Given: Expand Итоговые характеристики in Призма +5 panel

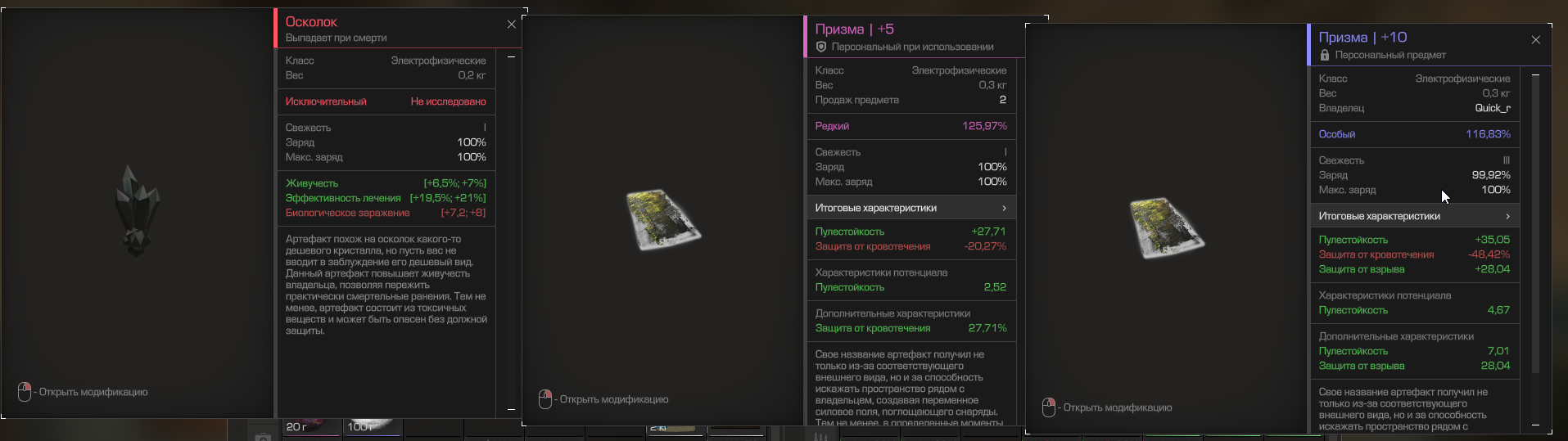Looking at the screenshot, I should [911, 208].
